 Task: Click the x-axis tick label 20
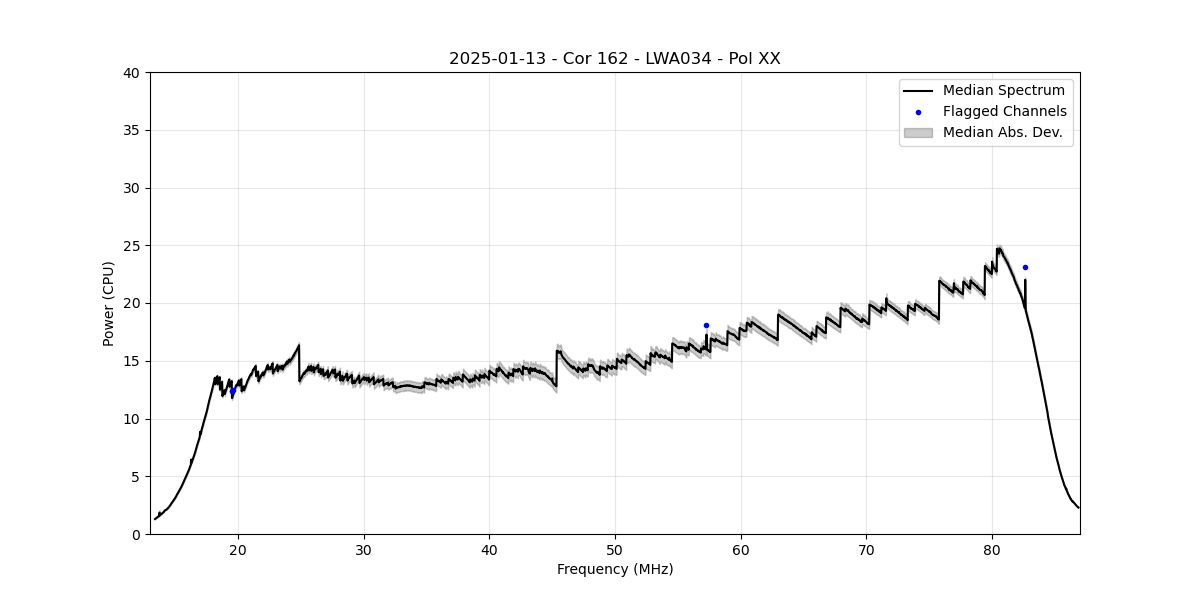pos(238,549)
